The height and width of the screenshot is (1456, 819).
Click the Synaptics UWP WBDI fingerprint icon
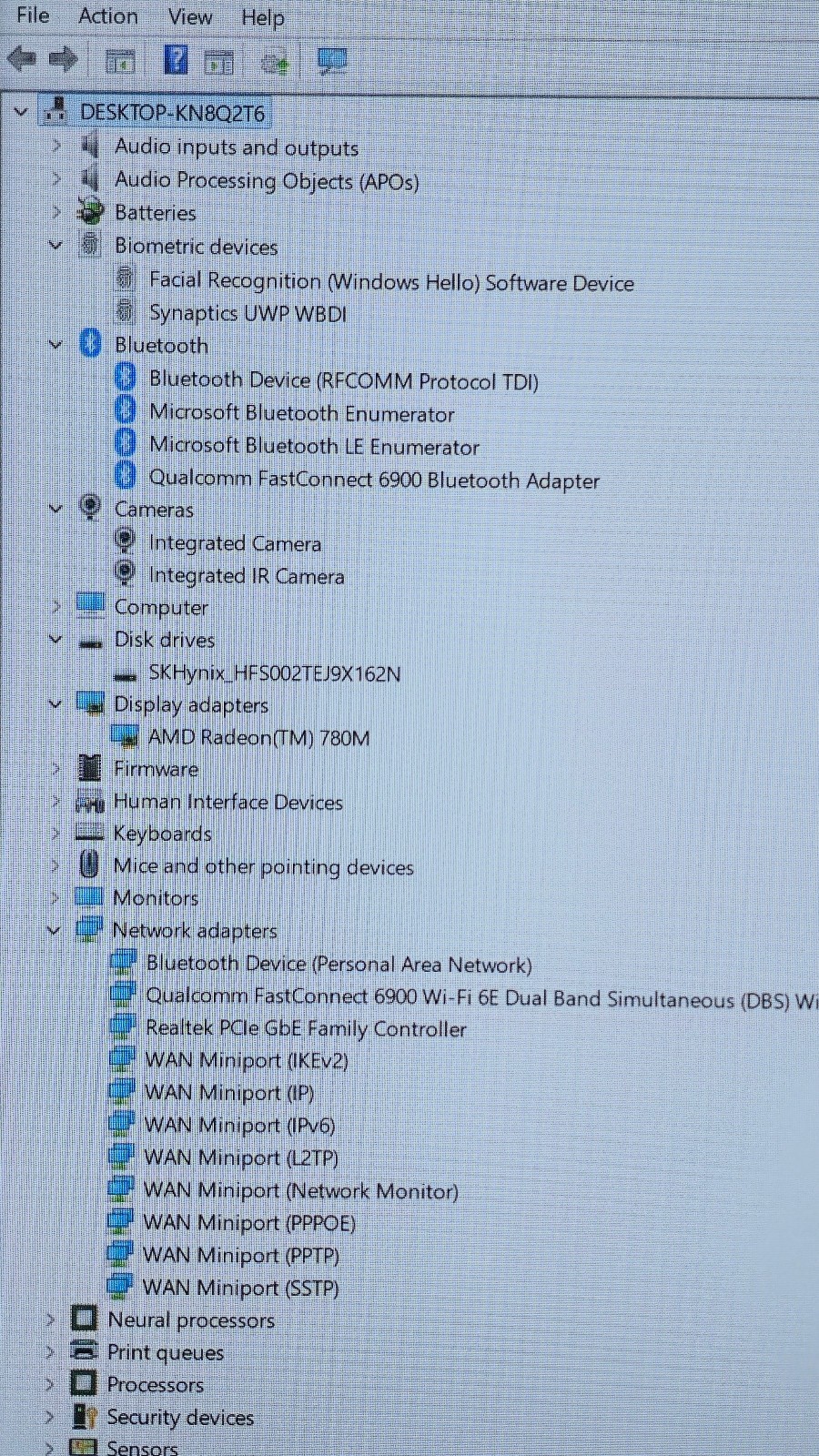[x=126, y=311]
